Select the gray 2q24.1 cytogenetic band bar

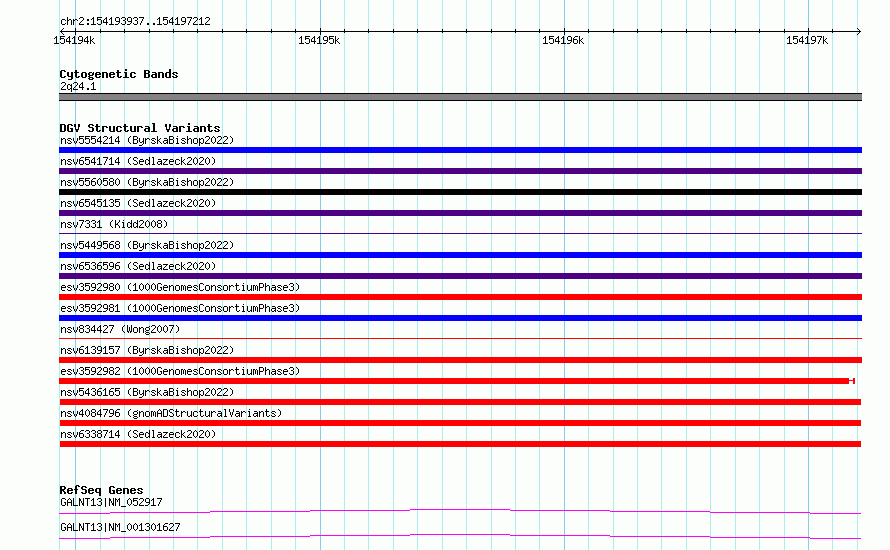(460, 97)
